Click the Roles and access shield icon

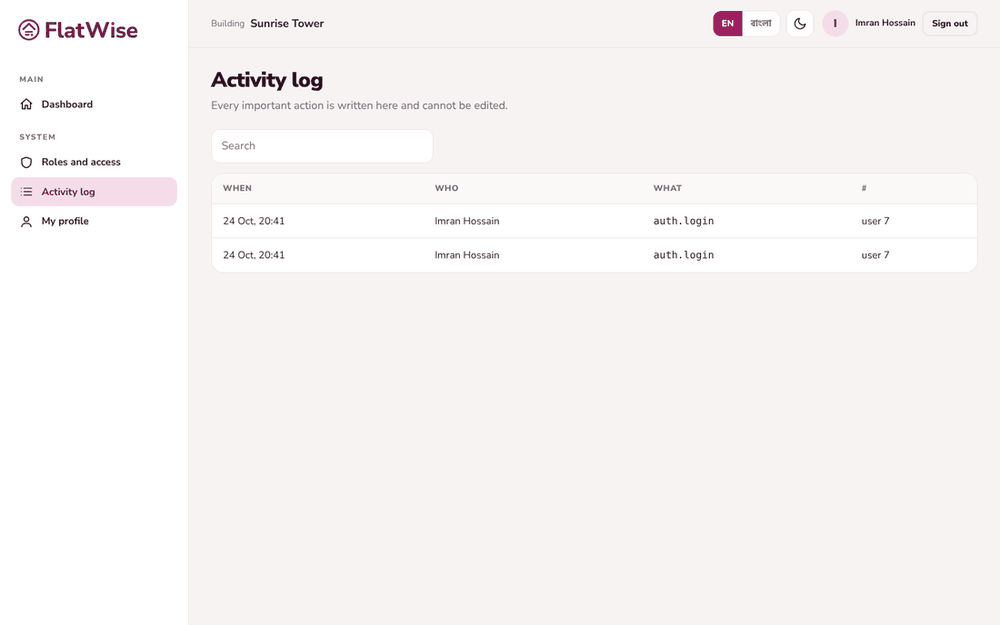click(x=26, y=162)
